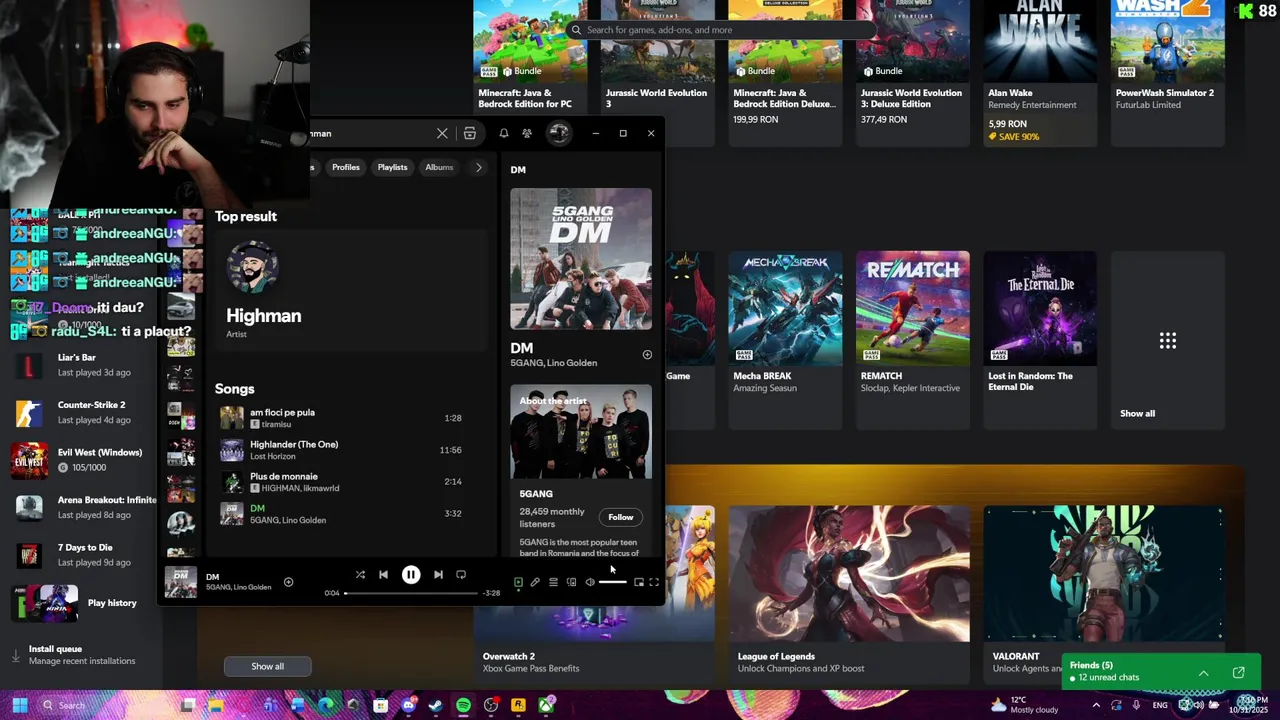The width and height of the screenshot is (1280, 720).
Task: Open Discord from taskbar
Action: point(408,705)
